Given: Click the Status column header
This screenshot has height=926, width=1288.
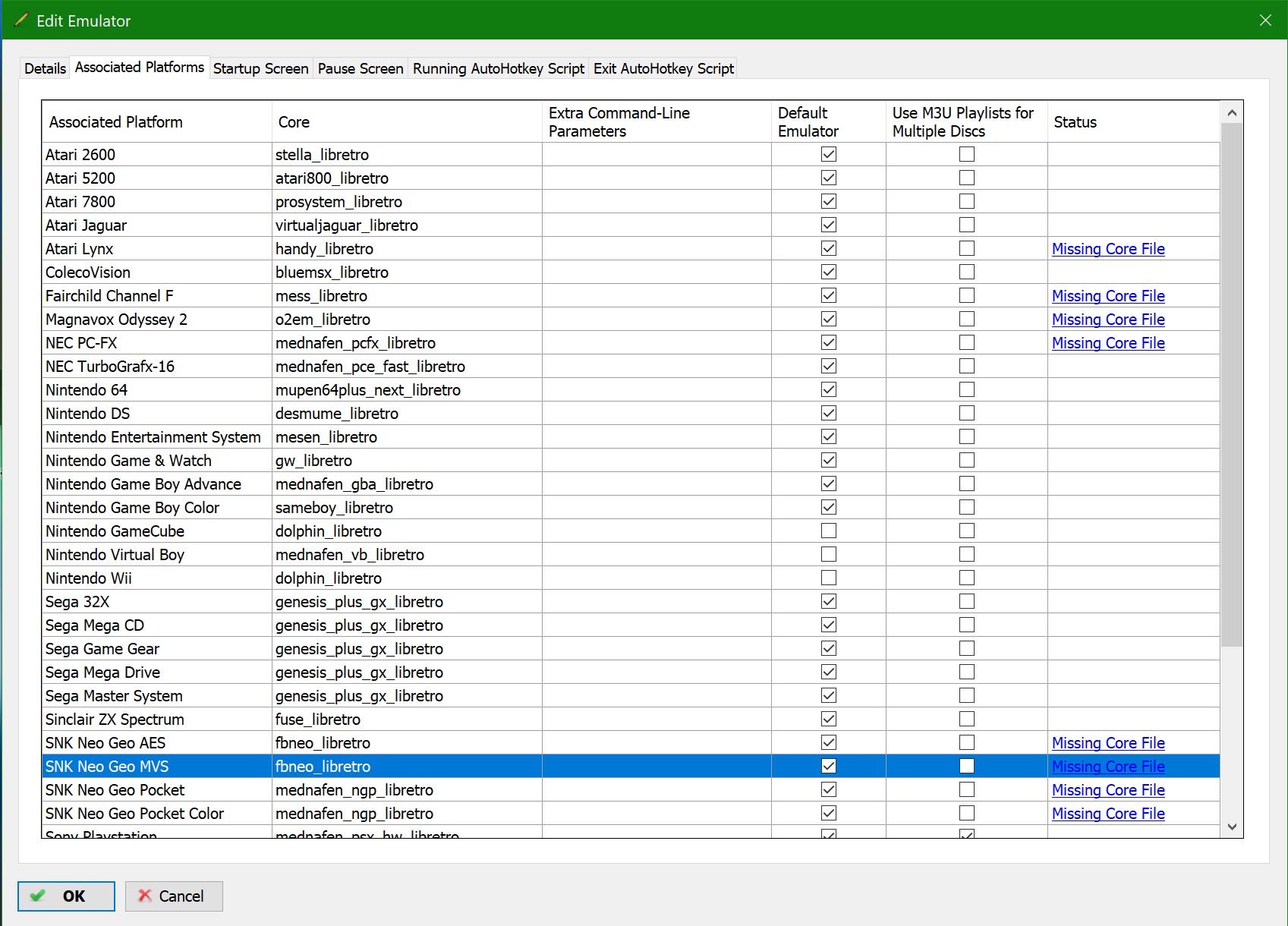Looking at the screenshot, I should pos(1134,122).
